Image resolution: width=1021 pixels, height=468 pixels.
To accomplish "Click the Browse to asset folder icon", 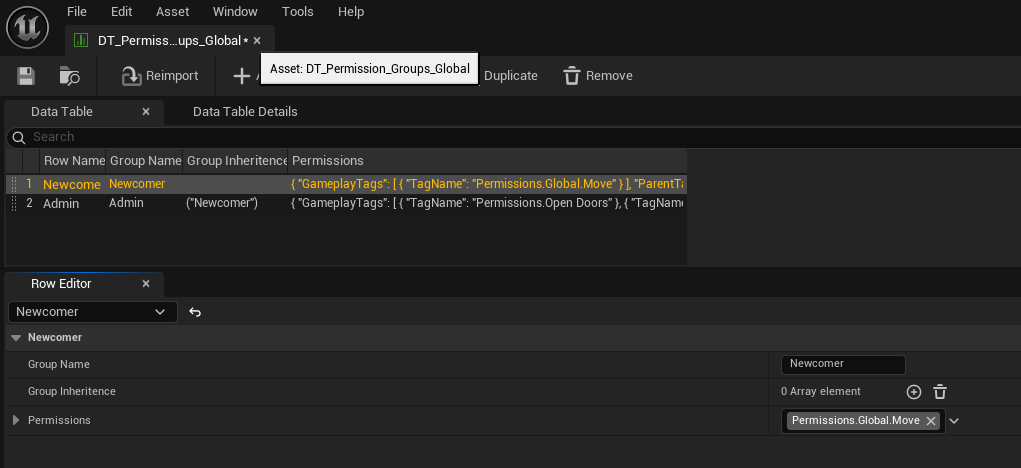I will [70, 76].
